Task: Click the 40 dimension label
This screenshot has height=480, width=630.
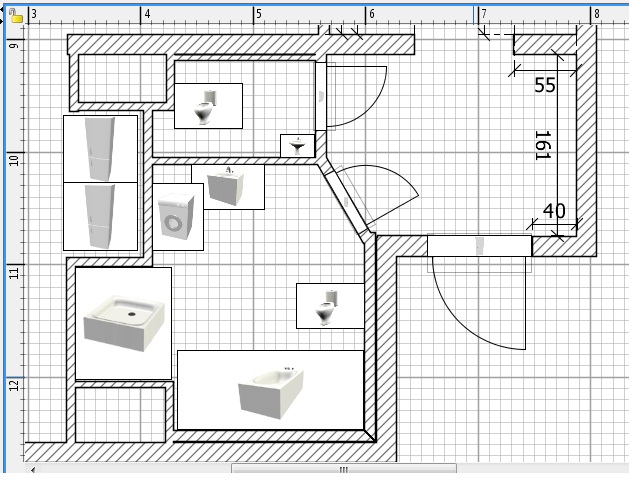Action: pos(554,211)
